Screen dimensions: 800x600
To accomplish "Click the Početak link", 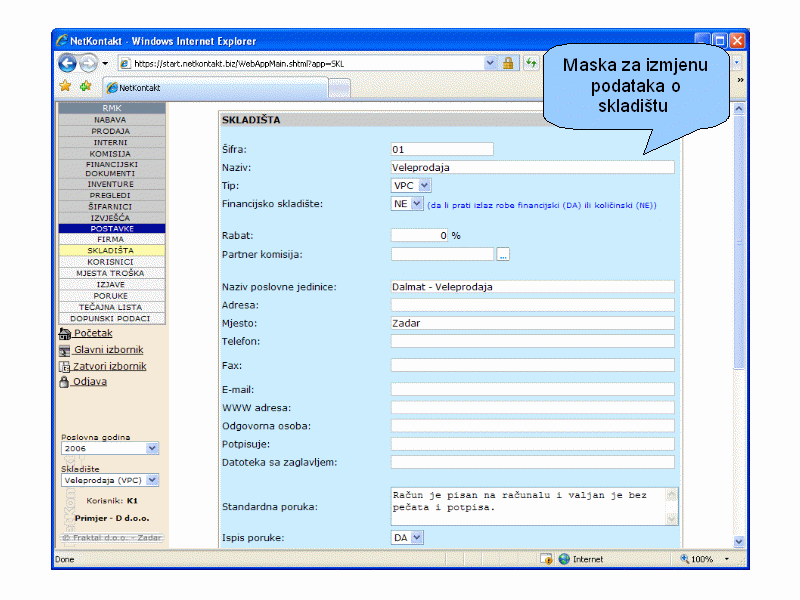I will (x=93, y=333).
